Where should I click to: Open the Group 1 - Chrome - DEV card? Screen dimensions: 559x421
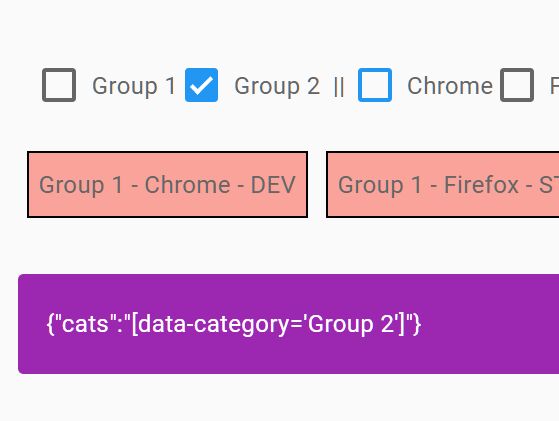[x=167, y=184]
